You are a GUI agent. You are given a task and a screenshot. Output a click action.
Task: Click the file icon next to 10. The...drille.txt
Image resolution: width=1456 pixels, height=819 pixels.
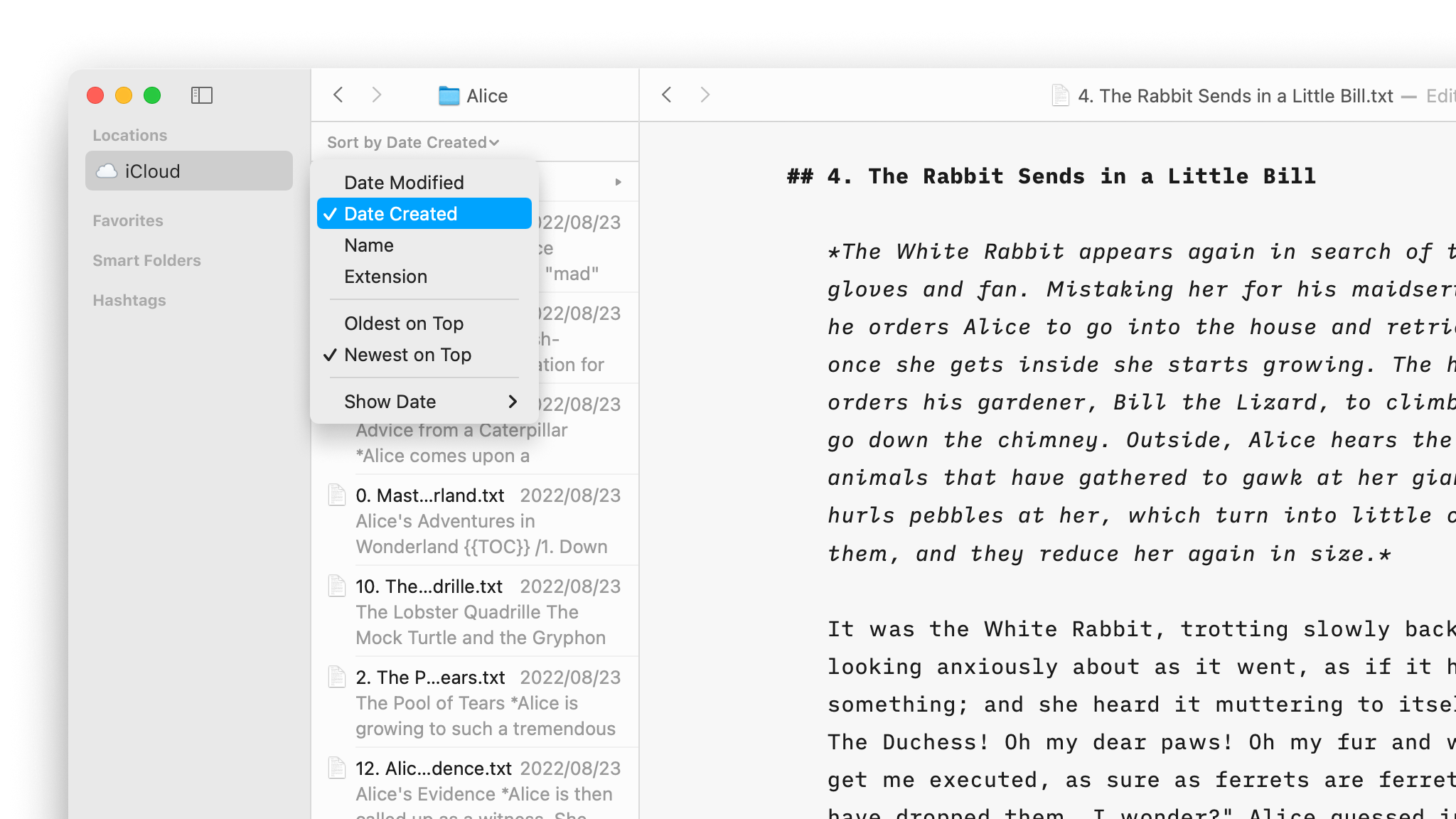pos(336,586)
